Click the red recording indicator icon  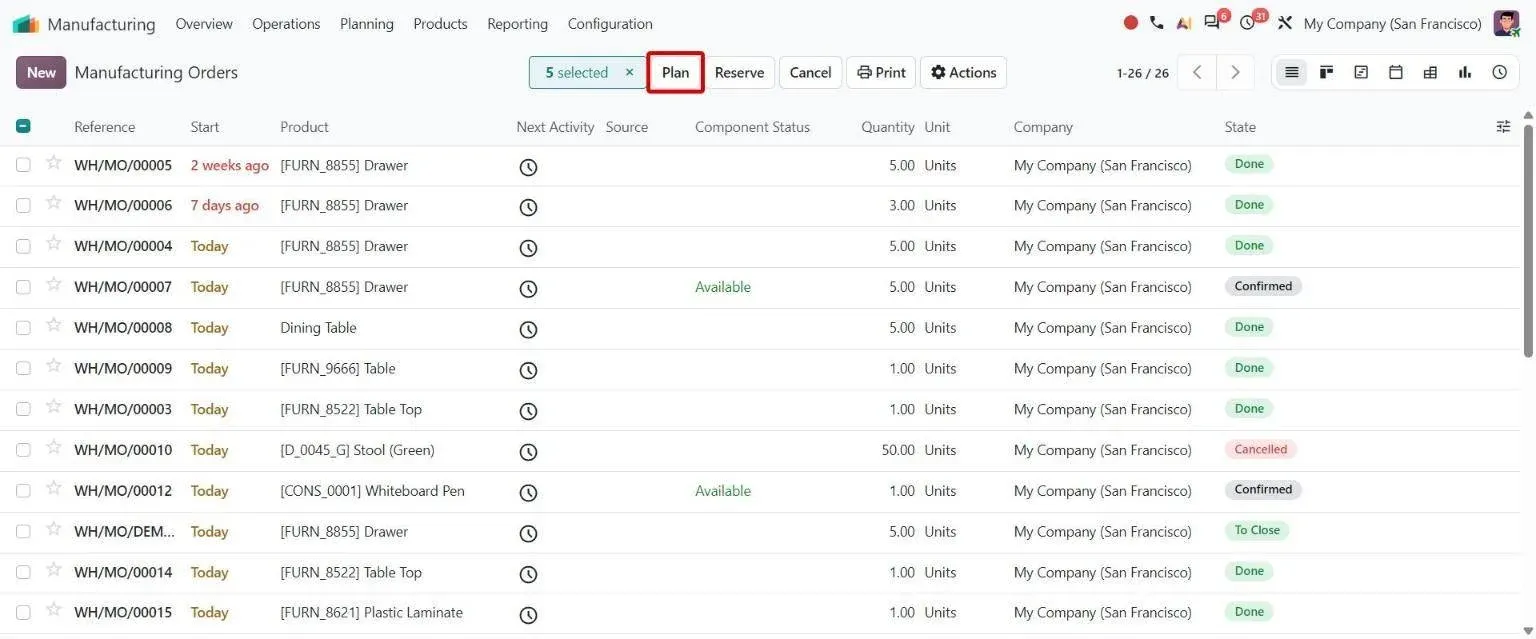1131,23
